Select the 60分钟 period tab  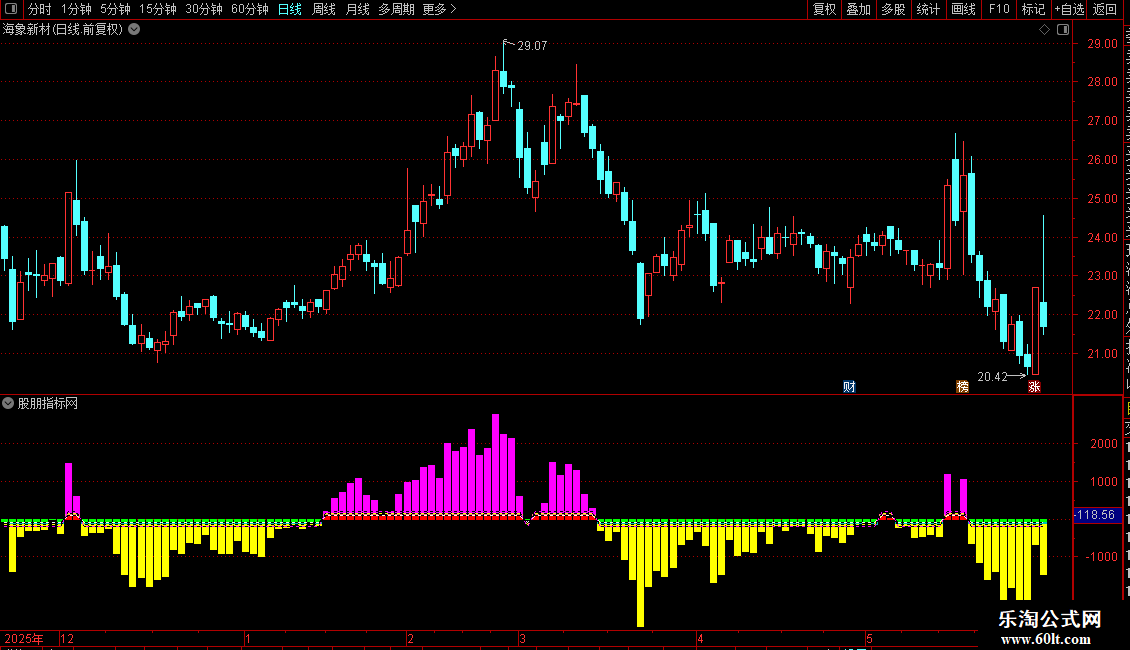(249, 9)
